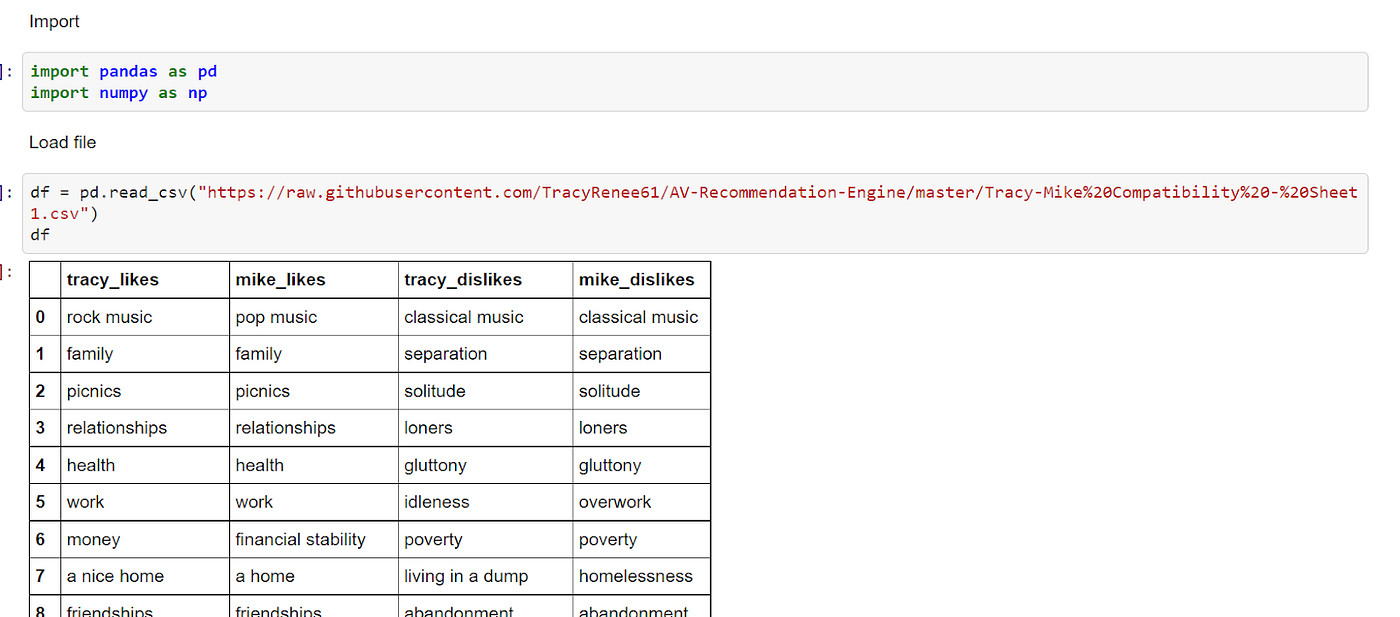Click the "Load file" markdown text

63,142
